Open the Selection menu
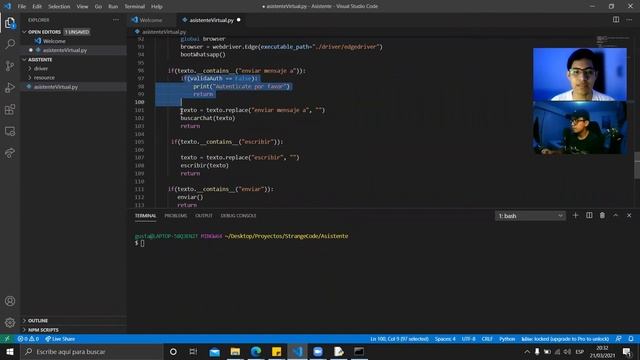Viewport: 640px width, 360px height. [x=59, y=7]
